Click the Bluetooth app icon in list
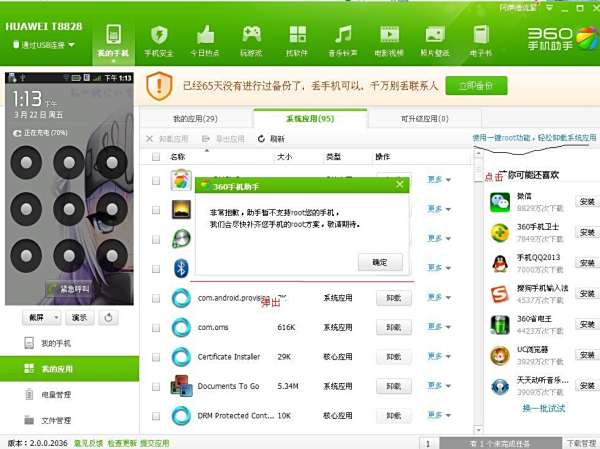The width and height of the screenshot is (600, 449). (x=181, y=268)
